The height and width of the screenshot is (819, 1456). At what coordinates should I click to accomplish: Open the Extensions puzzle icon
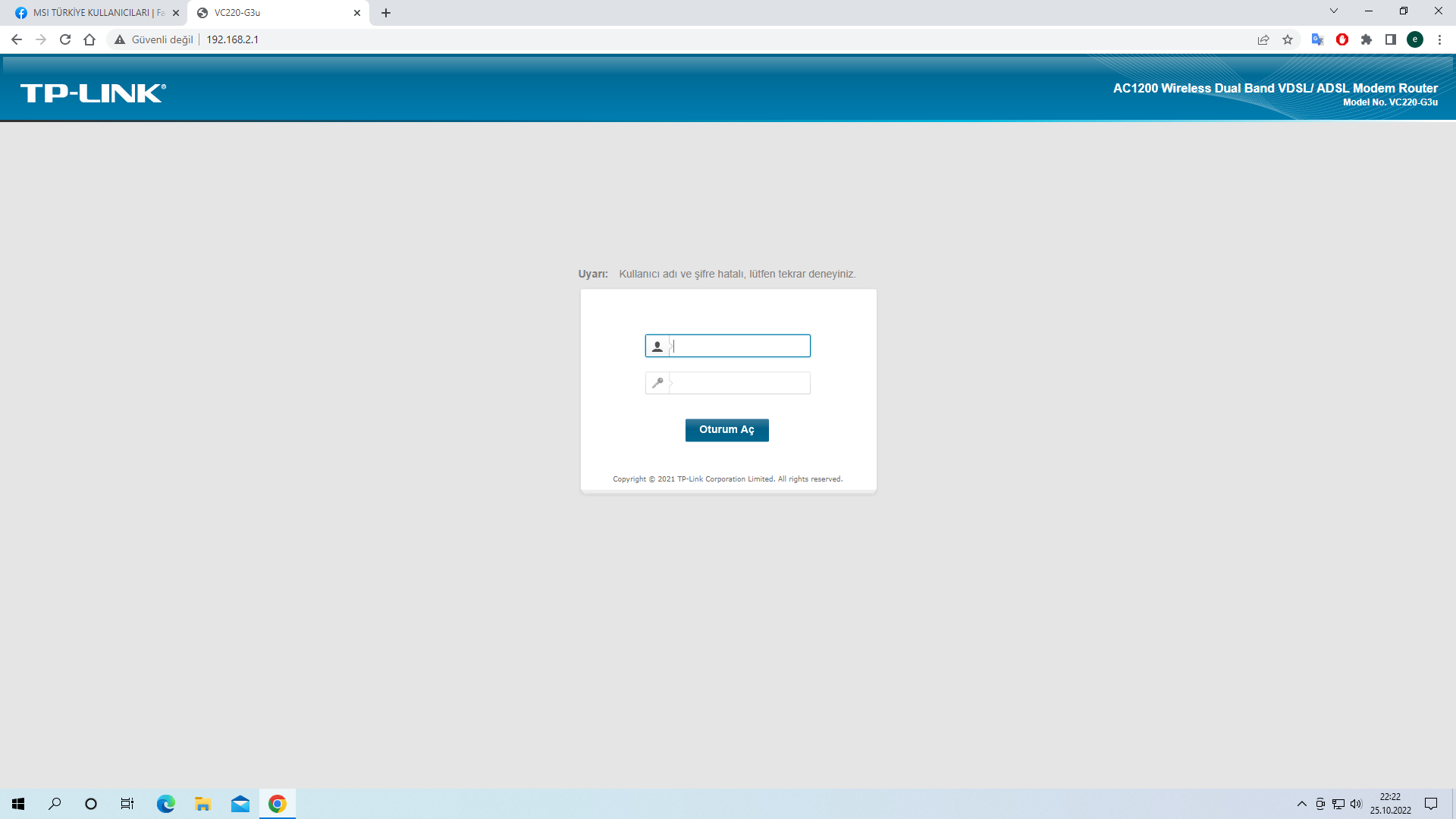pyautogui.click(x=1367, y=39)
